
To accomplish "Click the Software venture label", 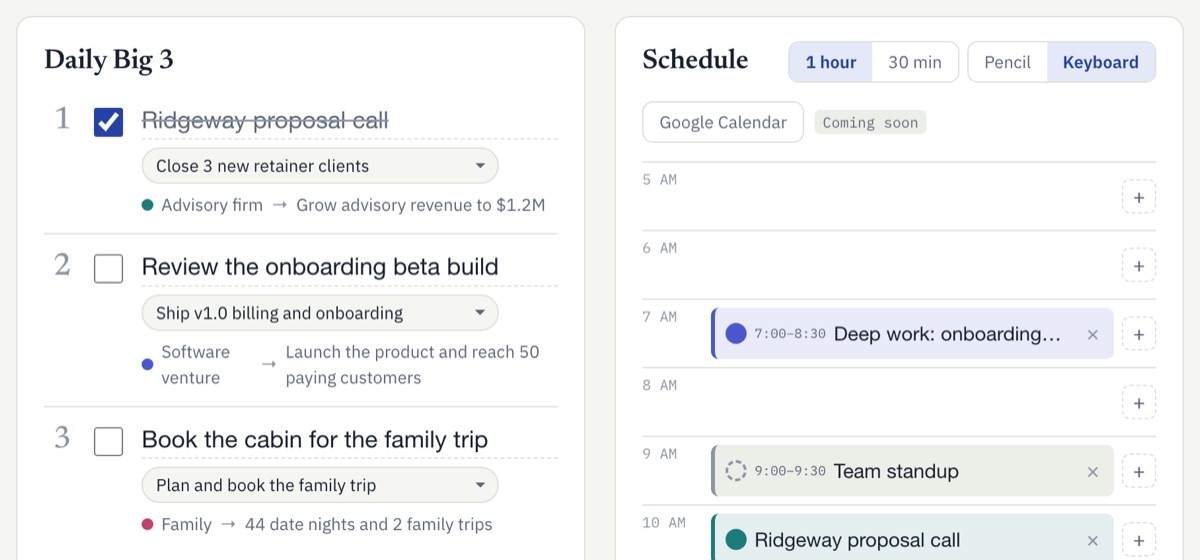I will [x=196, y=365].
